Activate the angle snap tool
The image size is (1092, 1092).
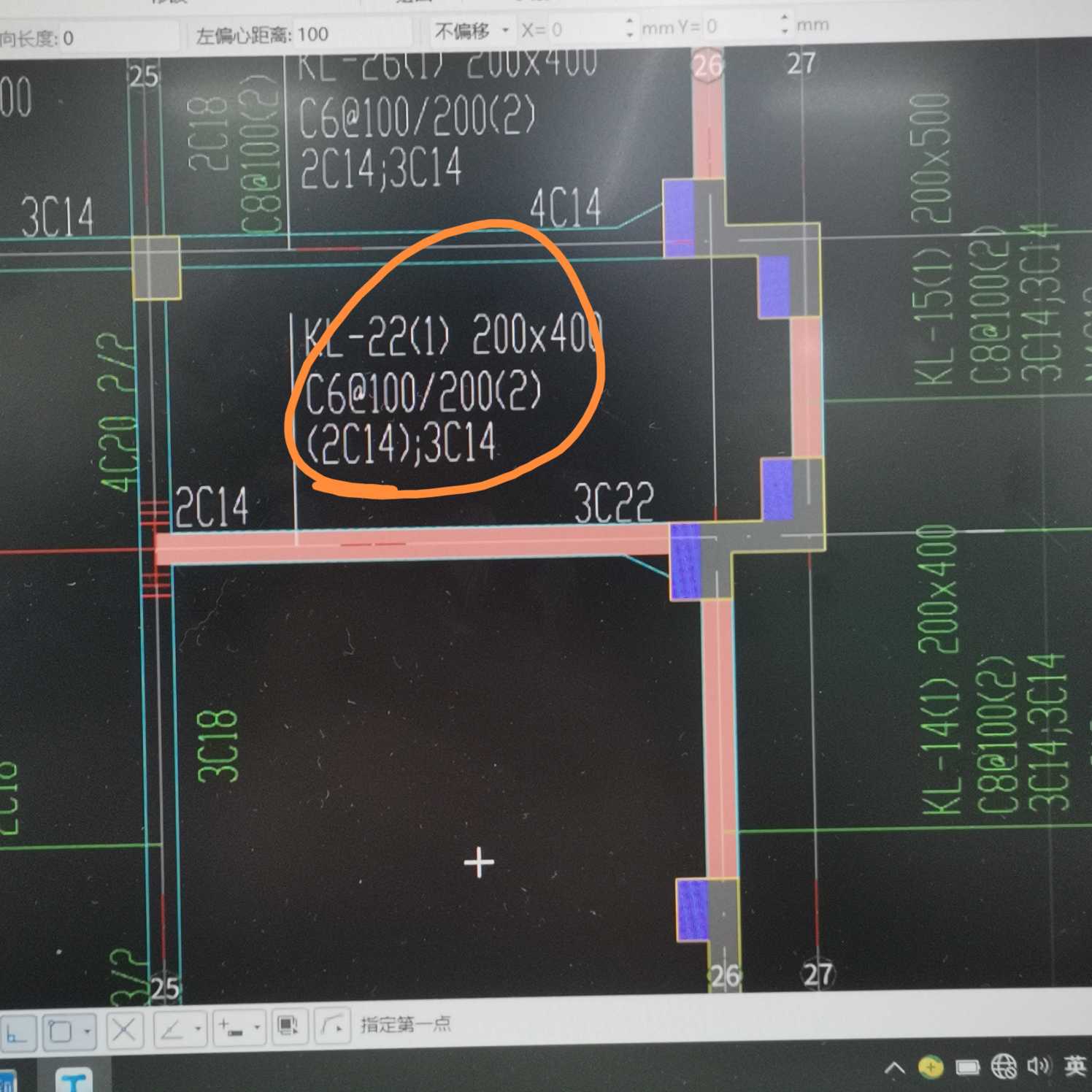coord(173,1030)
